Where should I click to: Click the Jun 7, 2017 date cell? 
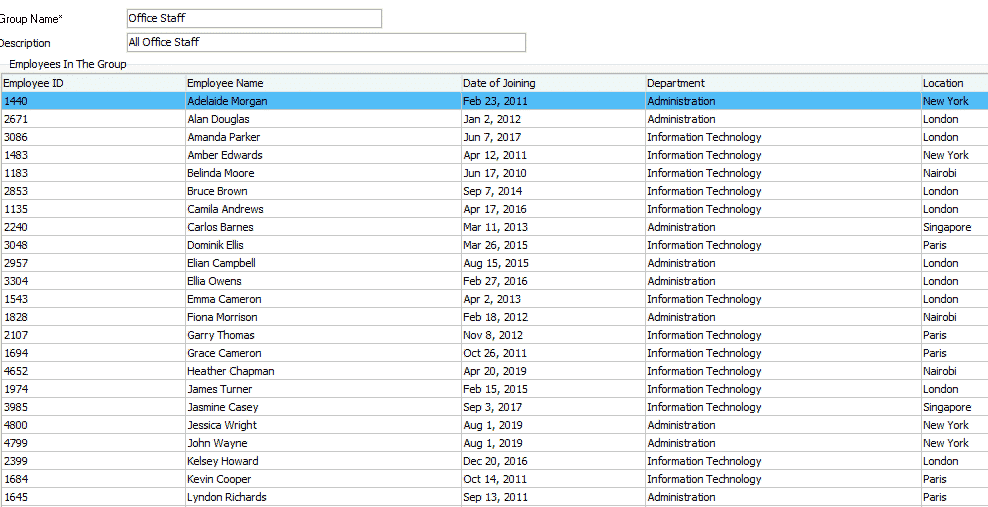(x=553, y=137)
